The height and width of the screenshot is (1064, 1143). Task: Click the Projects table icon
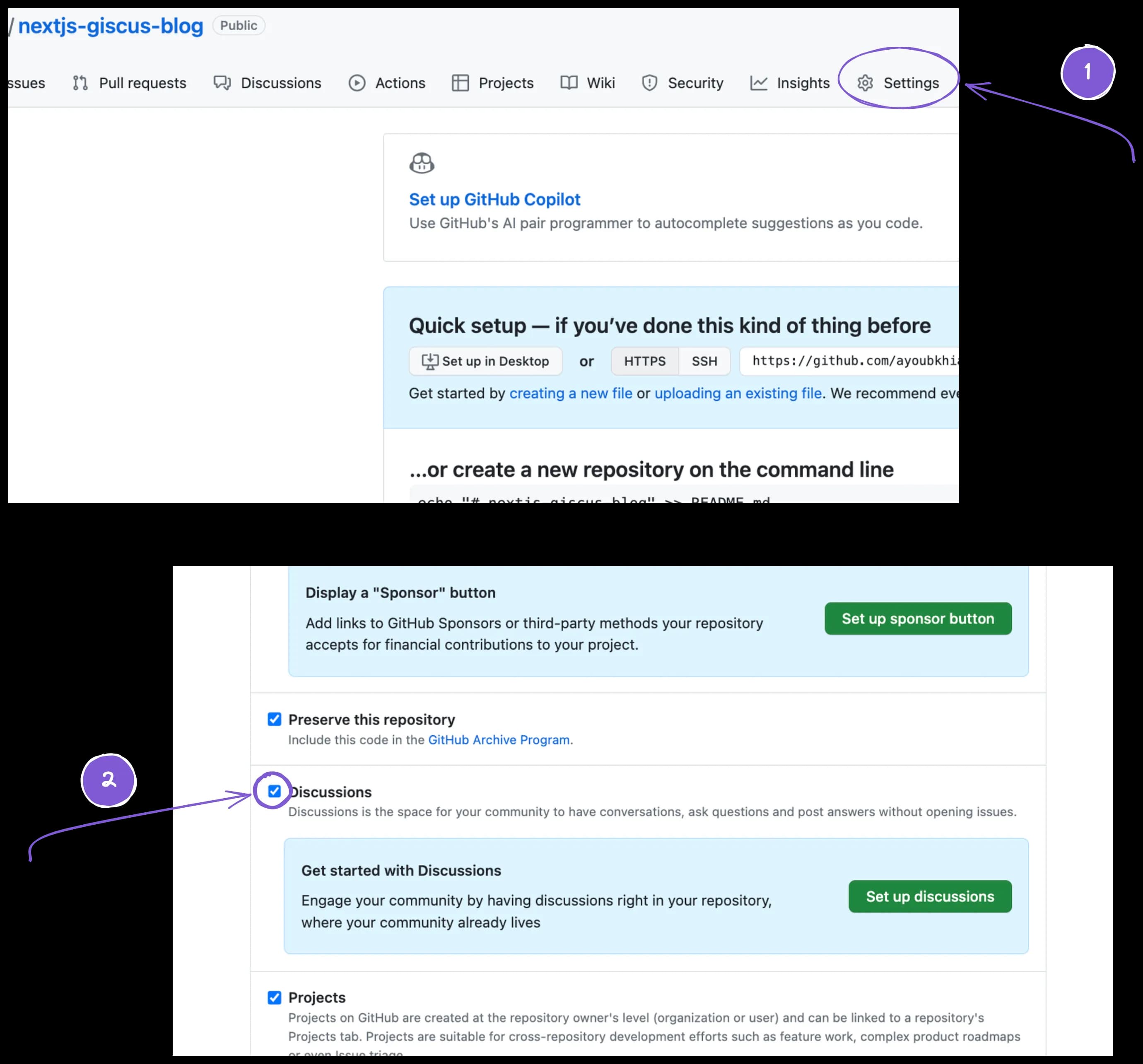tap(461, 83)
